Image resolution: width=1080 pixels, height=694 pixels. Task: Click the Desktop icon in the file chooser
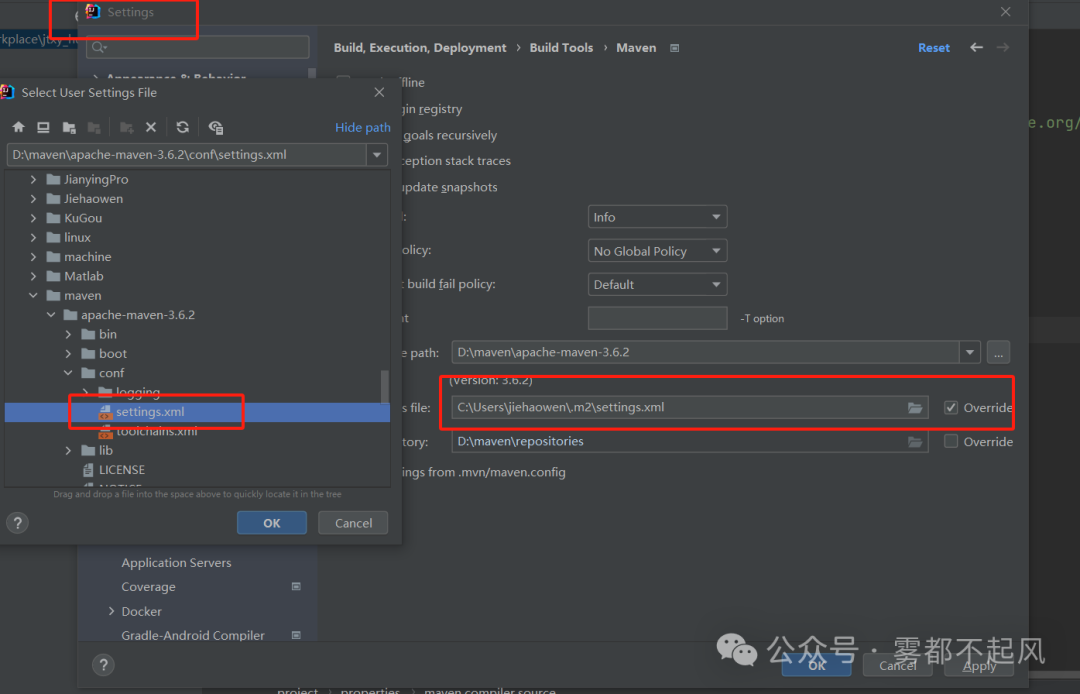point(42,127)
